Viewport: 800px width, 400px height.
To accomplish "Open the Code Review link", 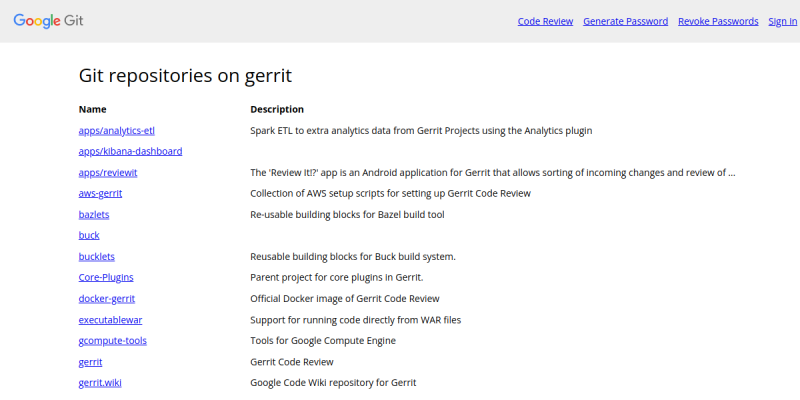I will pos(545,21).
